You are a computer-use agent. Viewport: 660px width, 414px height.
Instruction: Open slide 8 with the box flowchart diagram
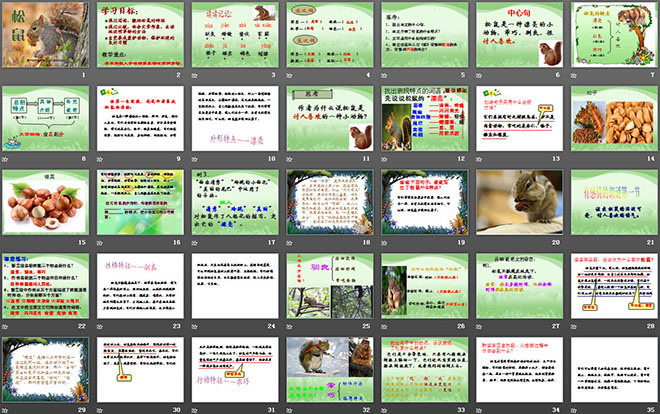[47, 120]
